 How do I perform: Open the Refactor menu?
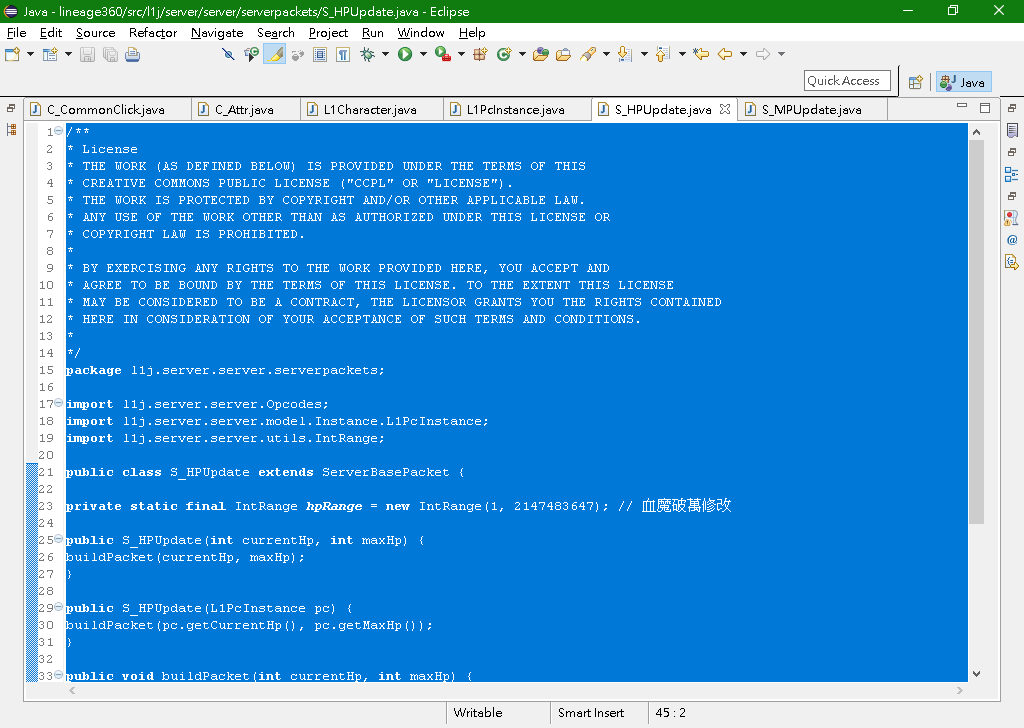click(153, 33)
